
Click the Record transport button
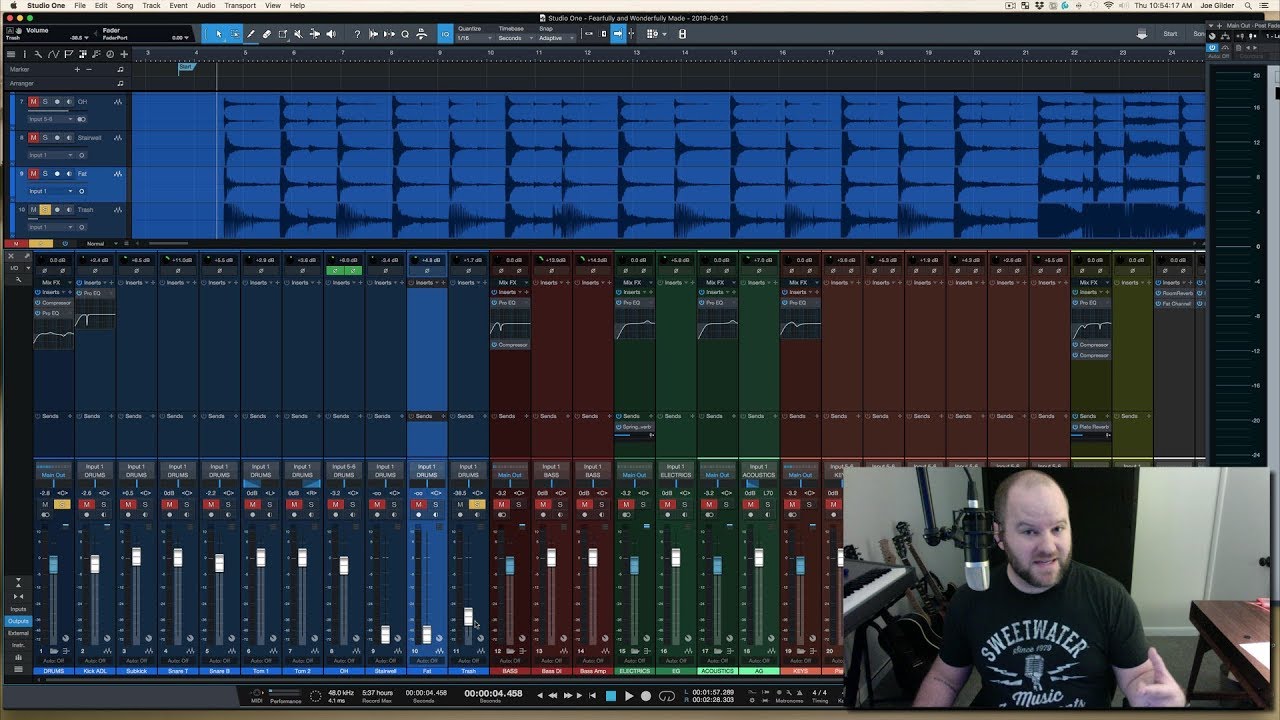click(x=646, y=695)
